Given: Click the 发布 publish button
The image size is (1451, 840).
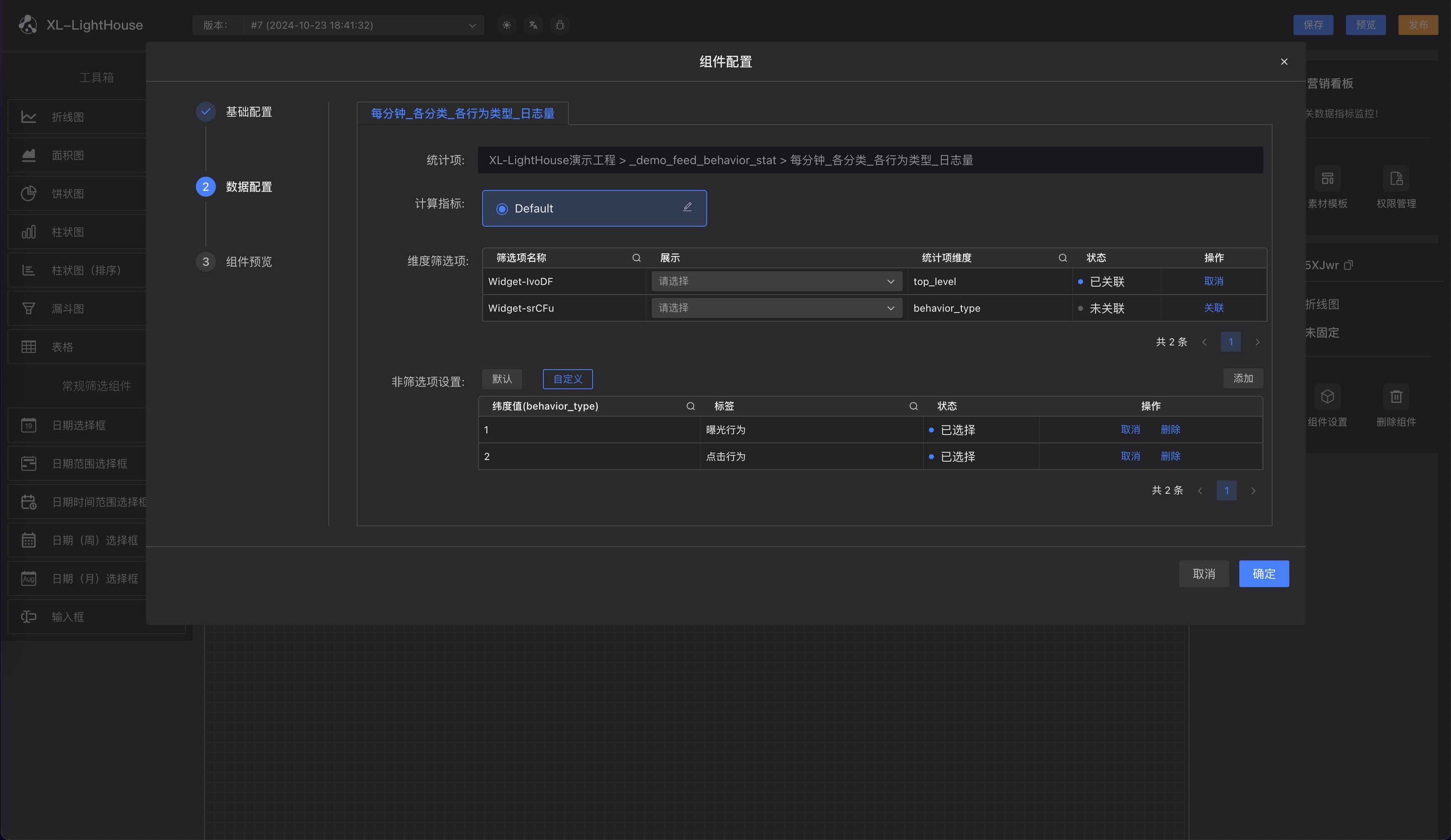Looking at the screenshot, I should pyautogui.click(x=1418, y=25).
